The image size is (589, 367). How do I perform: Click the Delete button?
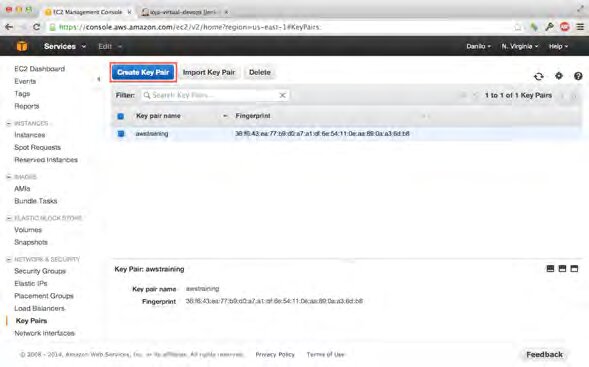point(260,72)
